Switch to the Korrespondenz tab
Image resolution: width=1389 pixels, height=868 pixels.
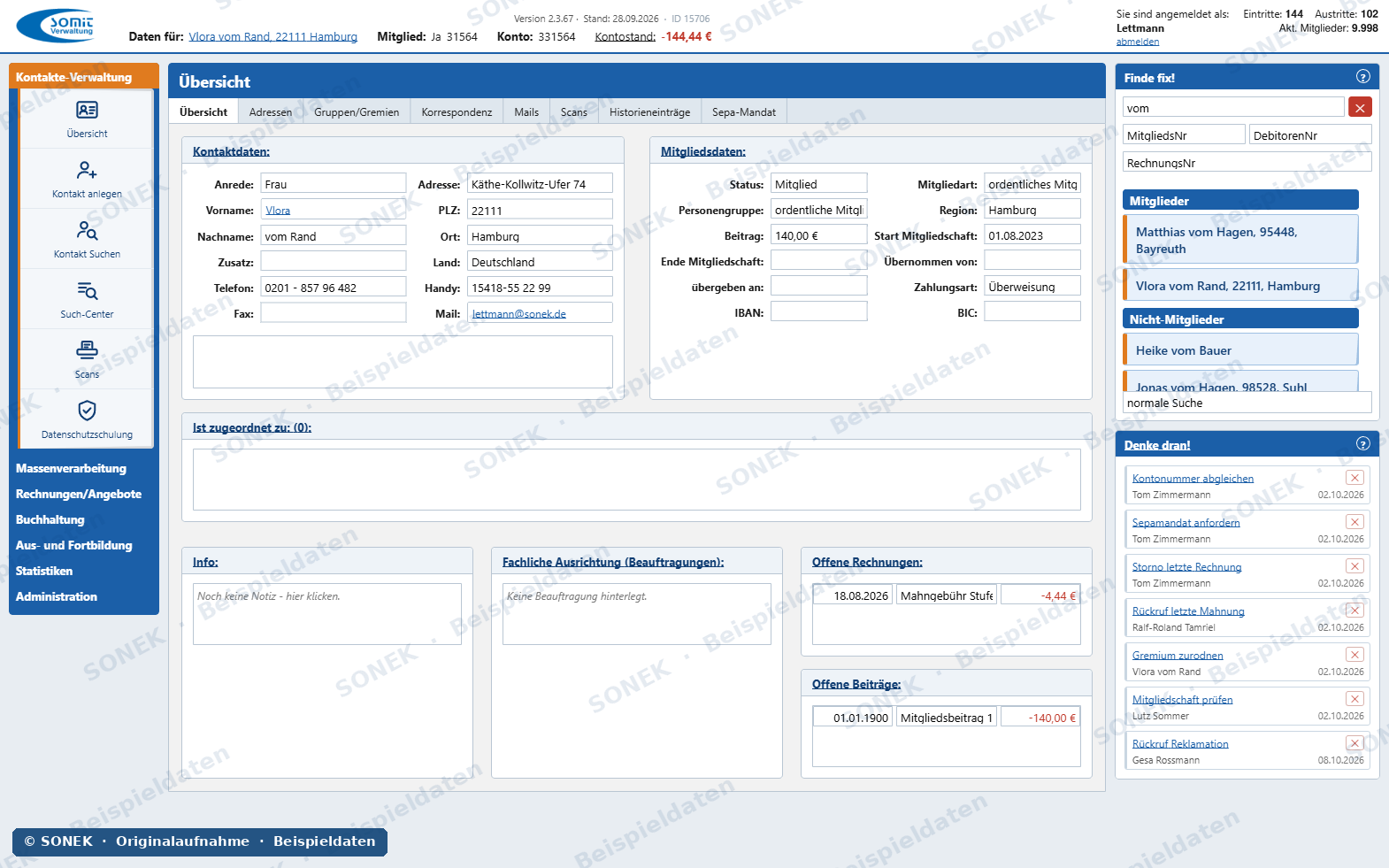457,112
